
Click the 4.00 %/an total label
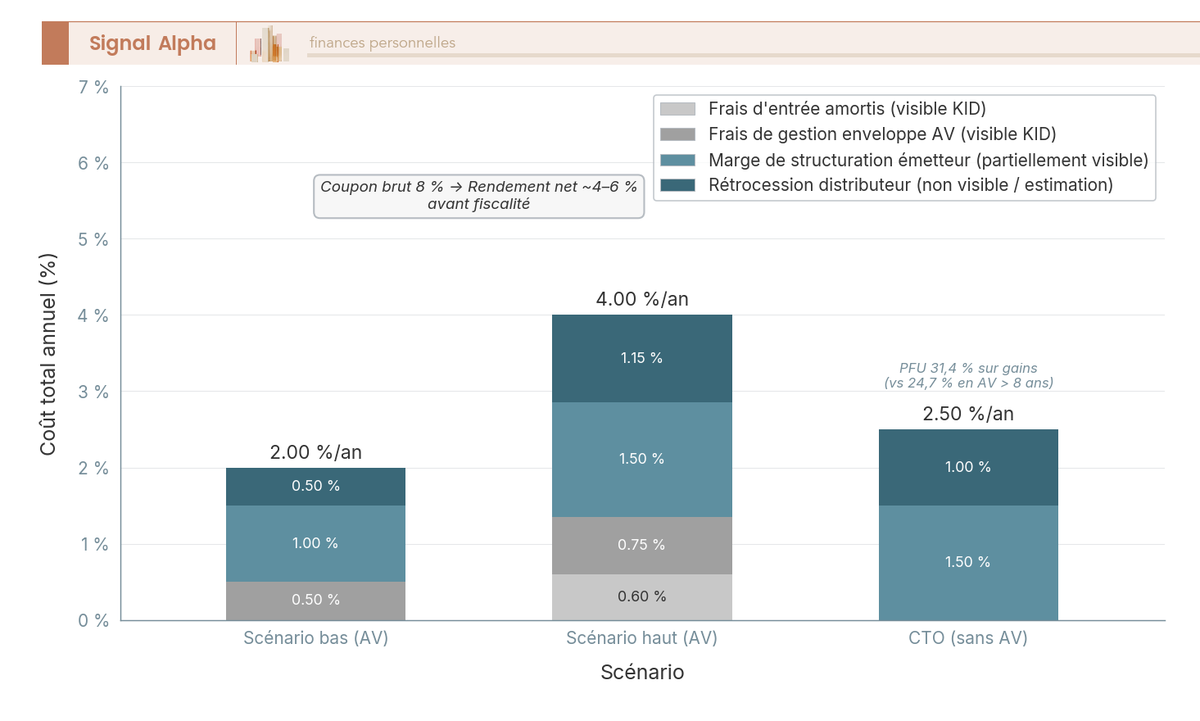click(641, 298)
